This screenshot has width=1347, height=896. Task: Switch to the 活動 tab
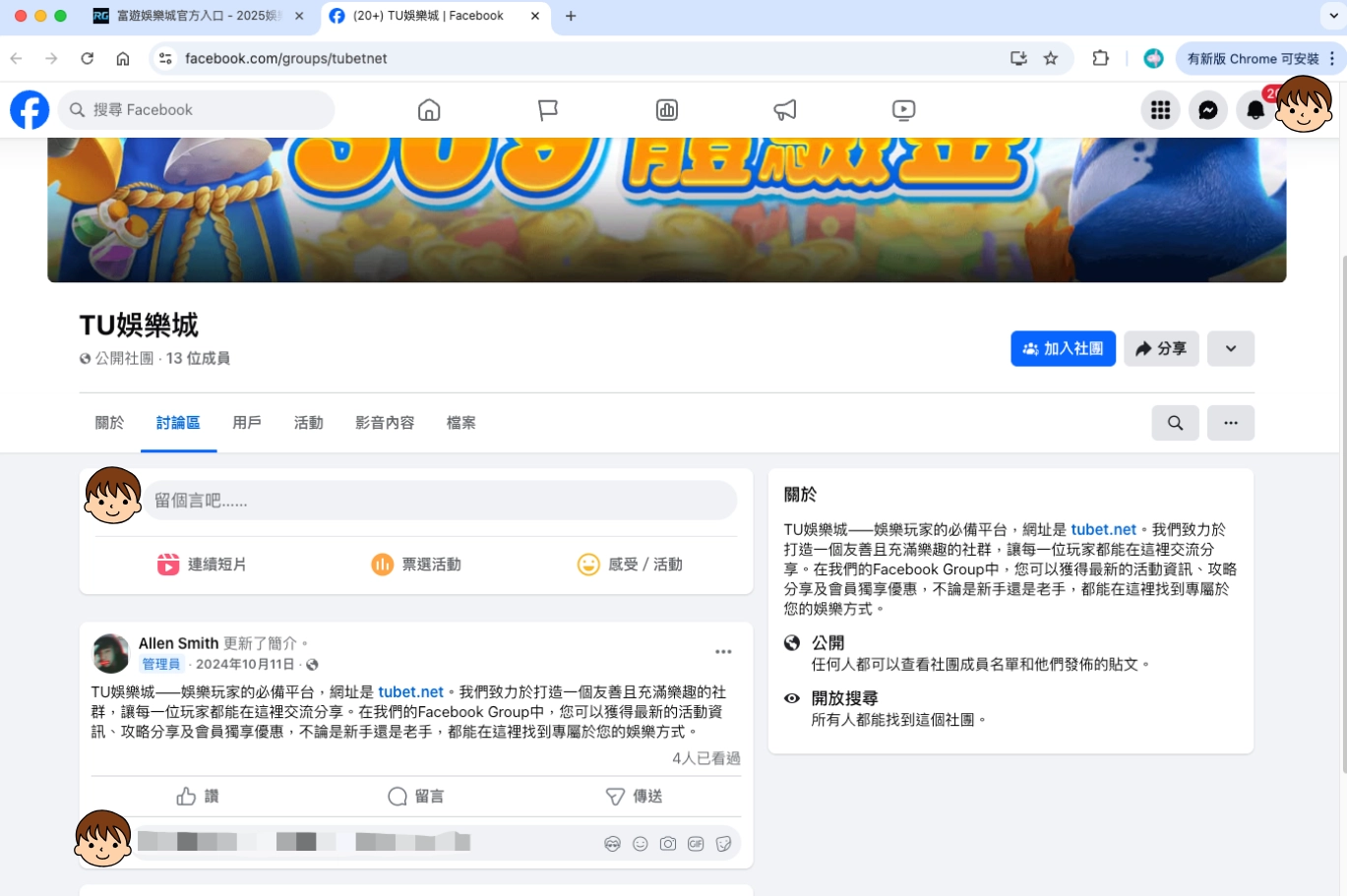pos(309,423)
